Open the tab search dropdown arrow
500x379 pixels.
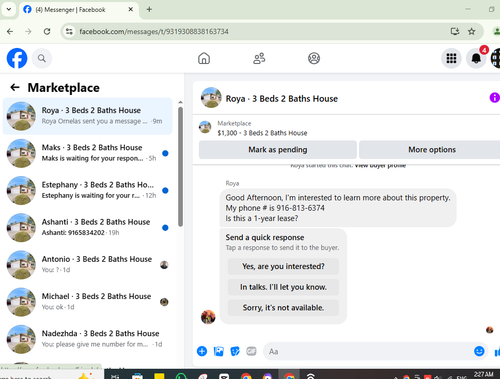pyautogui.click(x=9, y=9)
